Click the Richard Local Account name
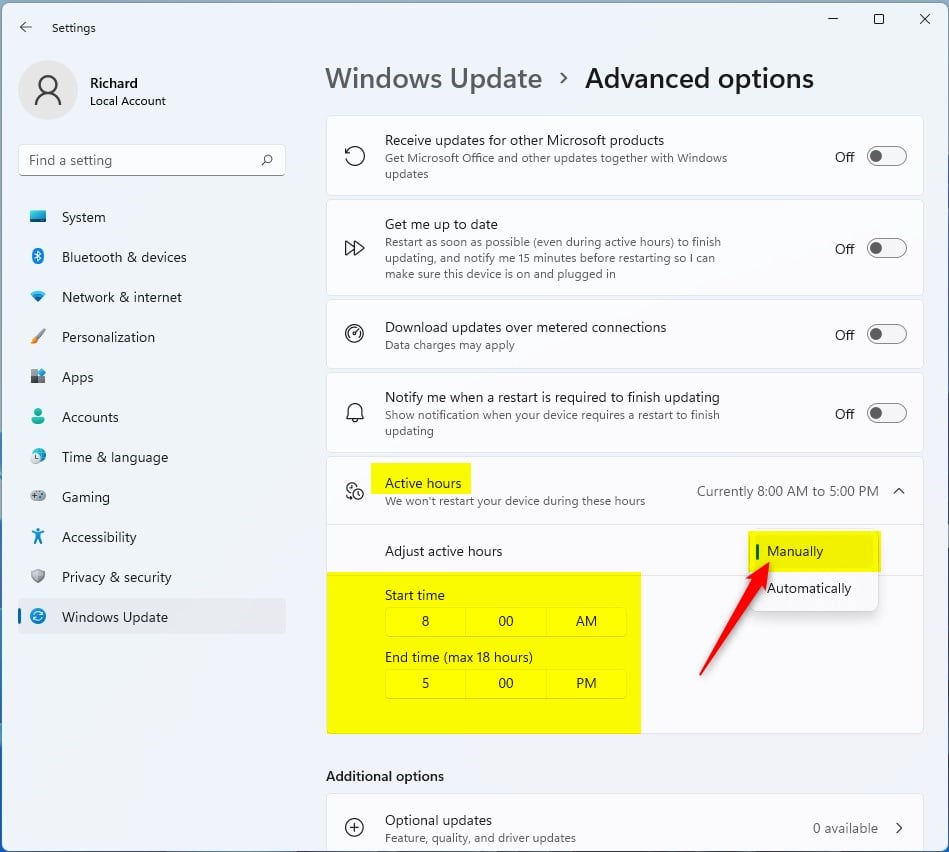 [128, 91]
